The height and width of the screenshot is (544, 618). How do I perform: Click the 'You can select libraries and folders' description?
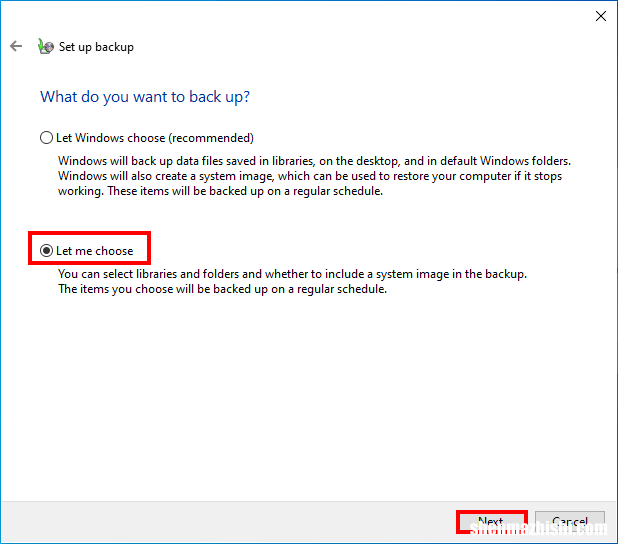pyautogui.click(x=292, y=281)
